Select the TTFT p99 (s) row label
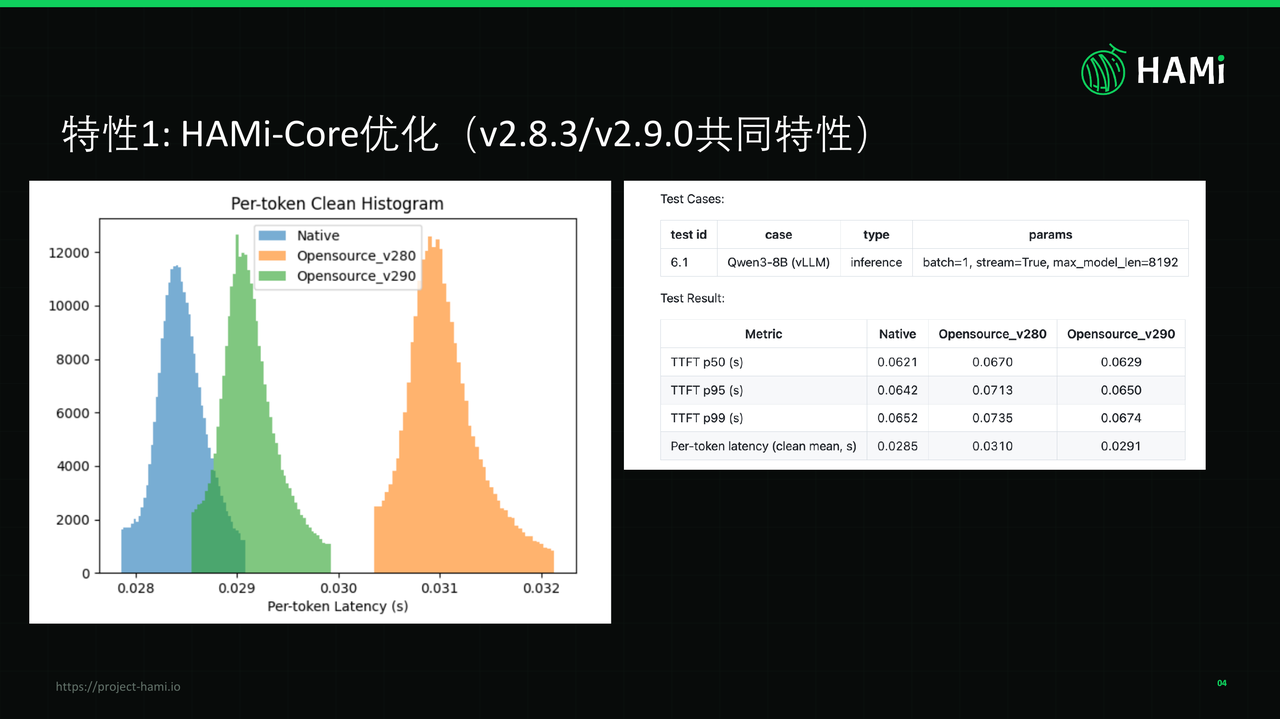Screen dimensions: 1280x719 tap(706, 418)
